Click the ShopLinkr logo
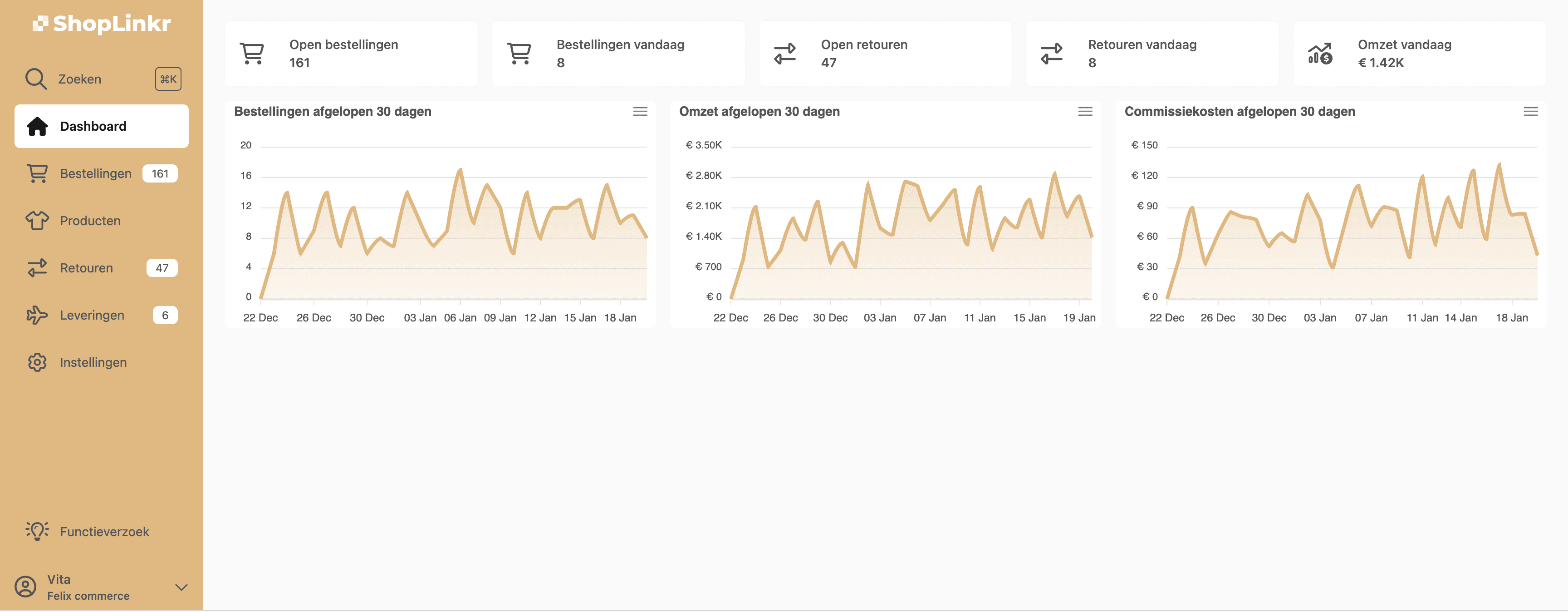Screen dimensions: 1568x612 click(101, 24)
